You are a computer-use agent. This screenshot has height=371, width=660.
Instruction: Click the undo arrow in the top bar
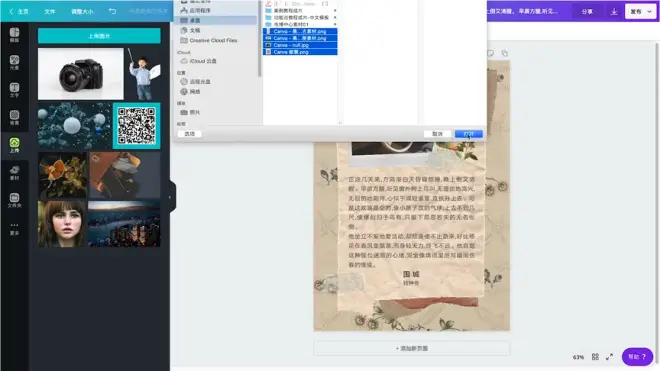(112, 11)
